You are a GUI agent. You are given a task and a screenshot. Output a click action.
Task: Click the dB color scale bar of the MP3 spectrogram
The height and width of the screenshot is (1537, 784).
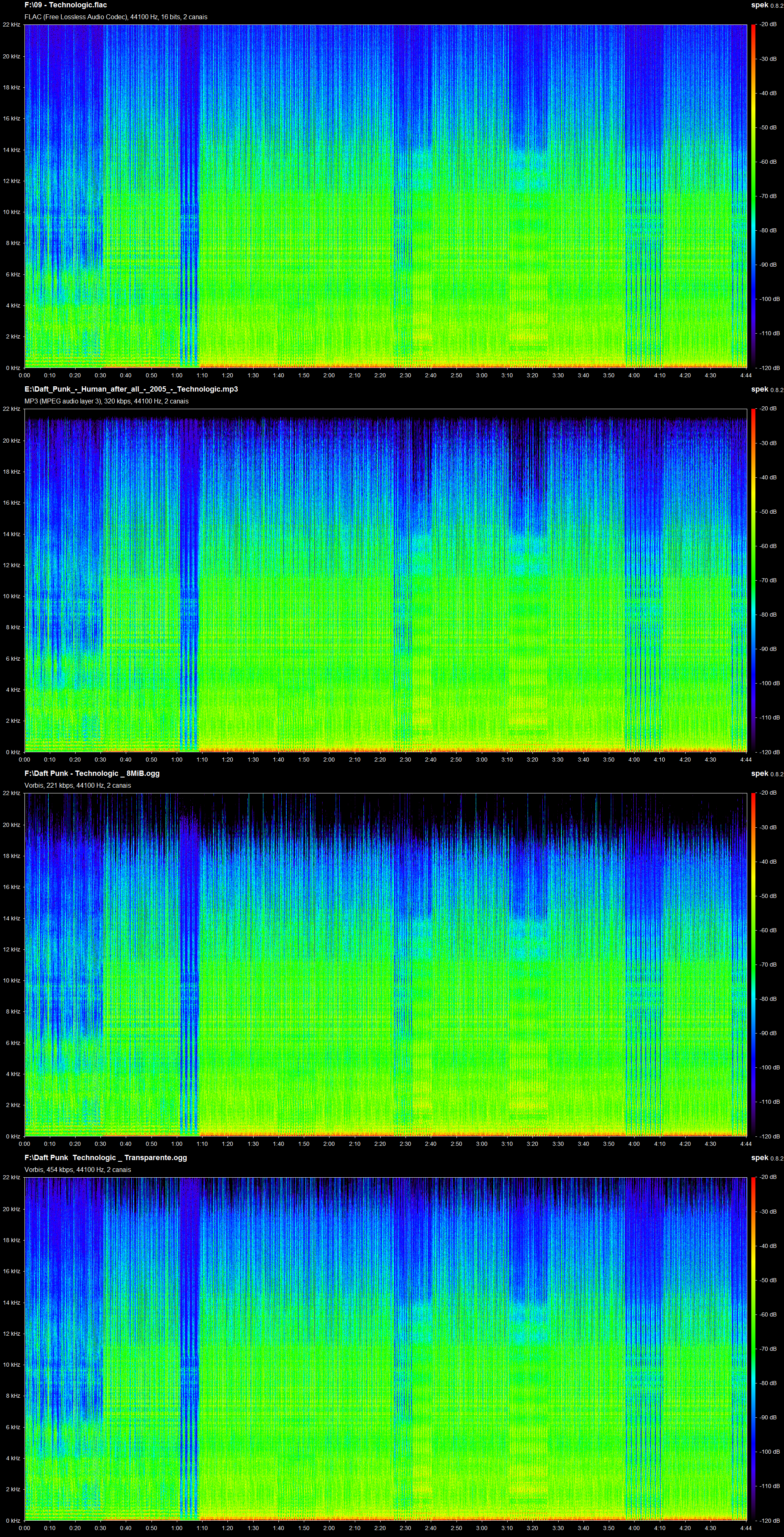753,581
